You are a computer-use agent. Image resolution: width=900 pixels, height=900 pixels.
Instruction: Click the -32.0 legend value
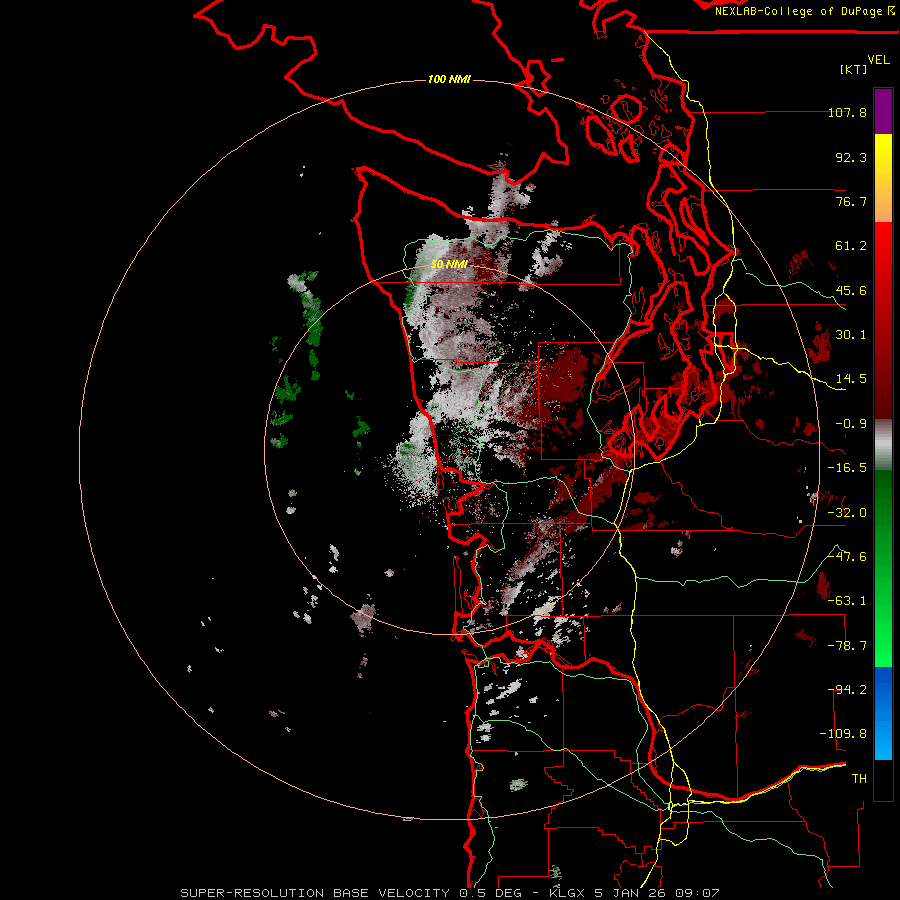pos(847,513)
